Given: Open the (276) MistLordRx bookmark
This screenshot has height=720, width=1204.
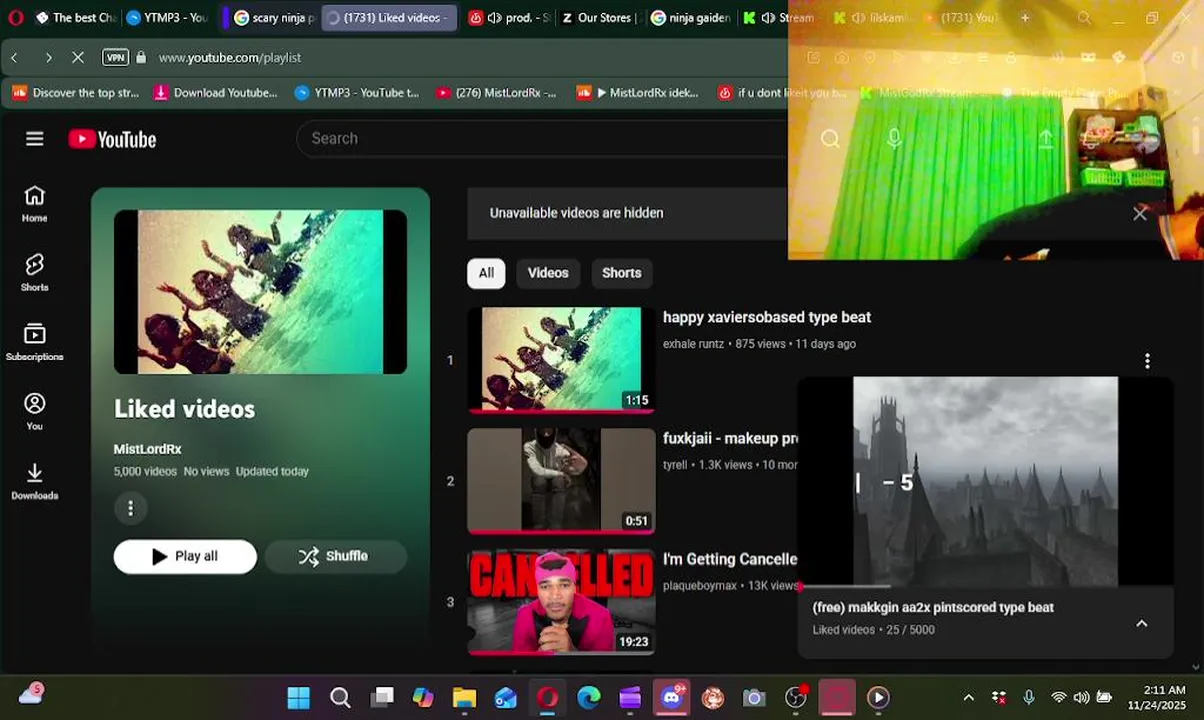Looking at the screenshot, I should click(x=496, y=93).
